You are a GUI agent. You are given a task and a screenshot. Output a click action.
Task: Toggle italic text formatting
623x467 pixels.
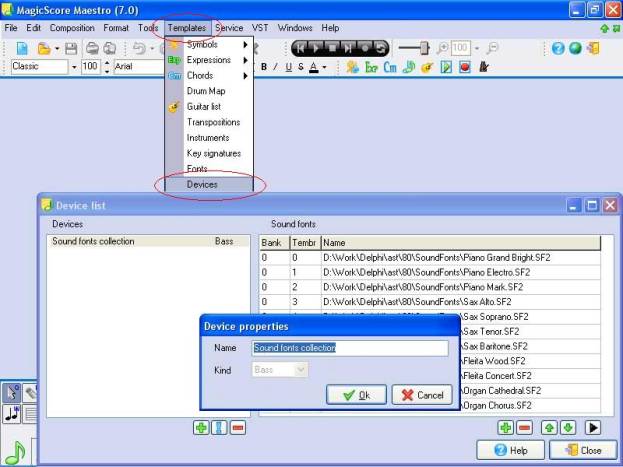275,67
